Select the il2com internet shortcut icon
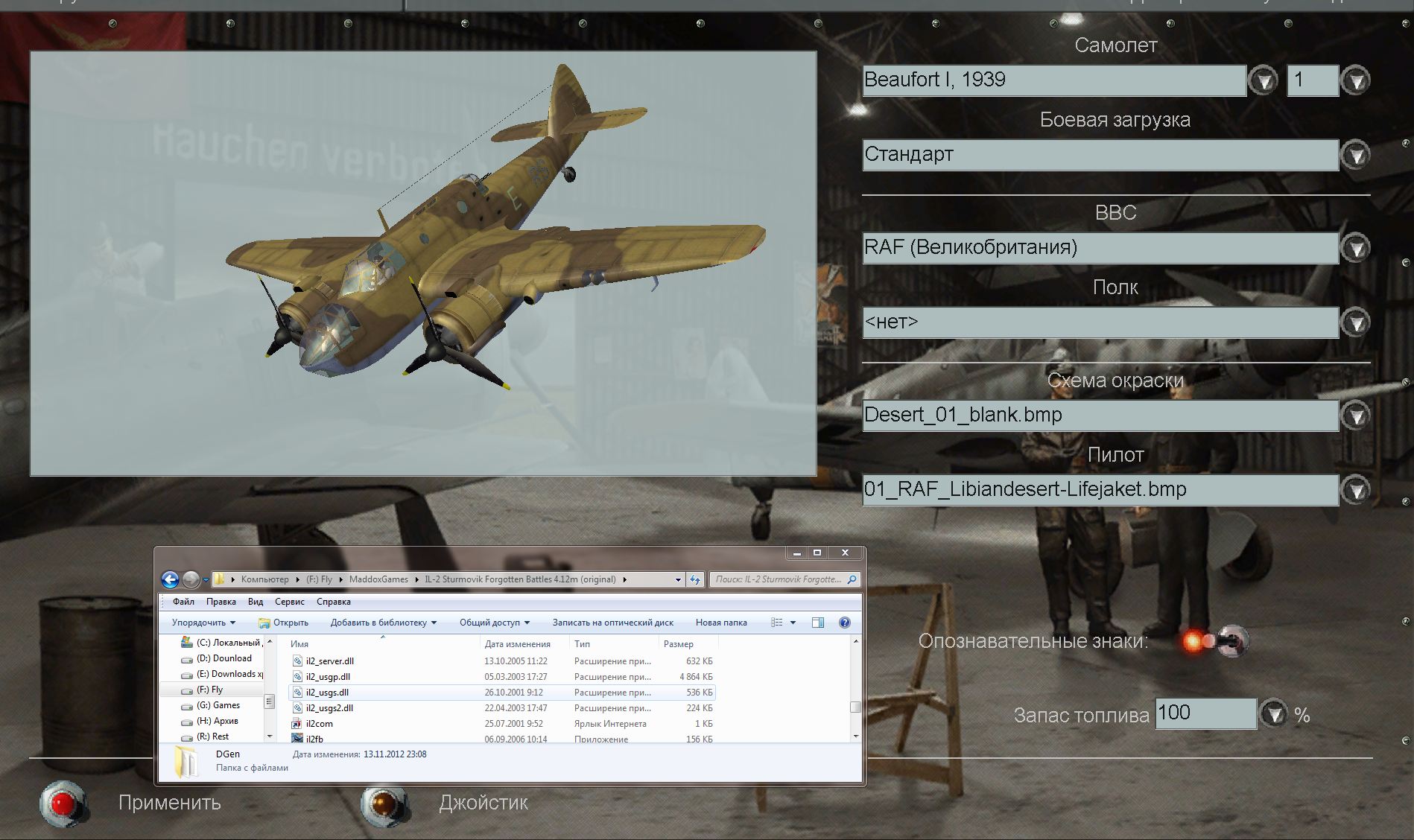 click(x=298, y=724)
